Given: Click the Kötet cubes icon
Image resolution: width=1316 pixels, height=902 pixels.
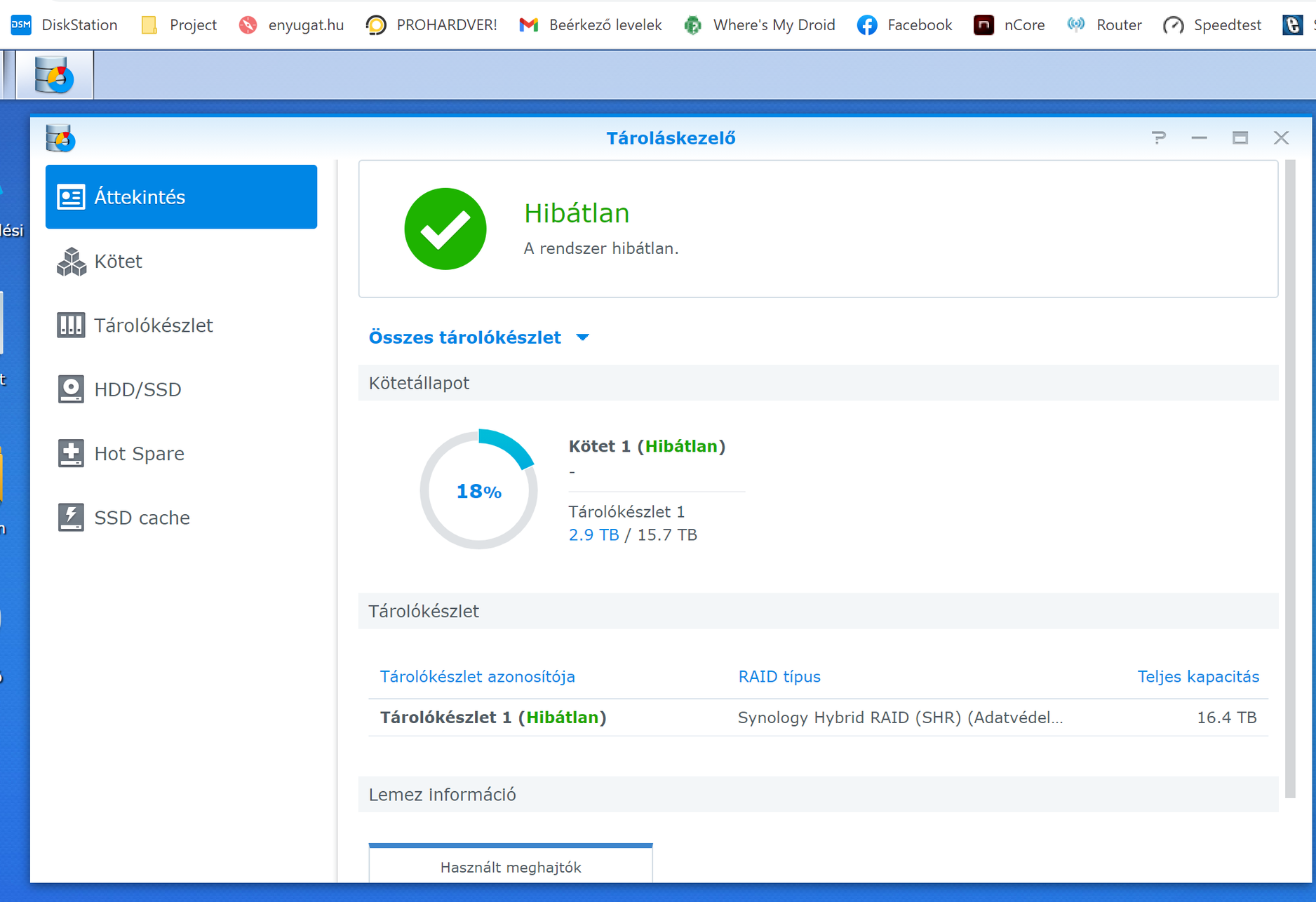Looking at the screenshot, I should tap(71, 262).
